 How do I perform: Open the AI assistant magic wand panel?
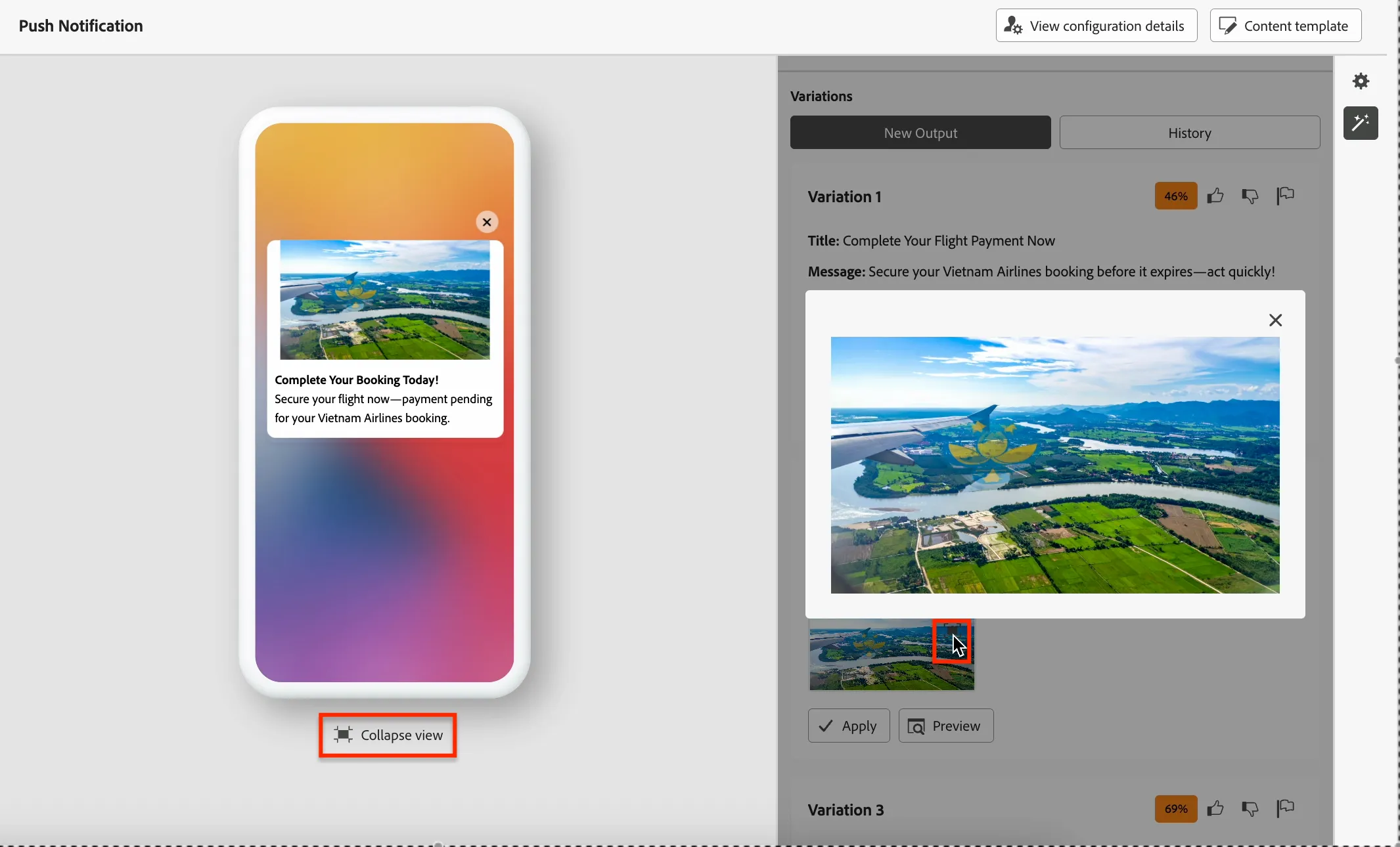coord(1361,123)
